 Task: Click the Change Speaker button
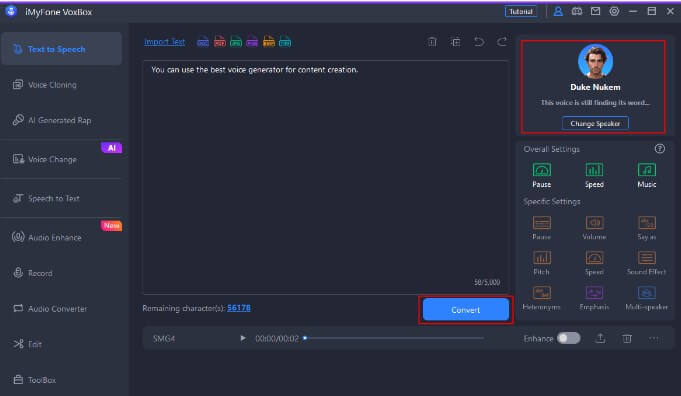(x=595, y=123)
